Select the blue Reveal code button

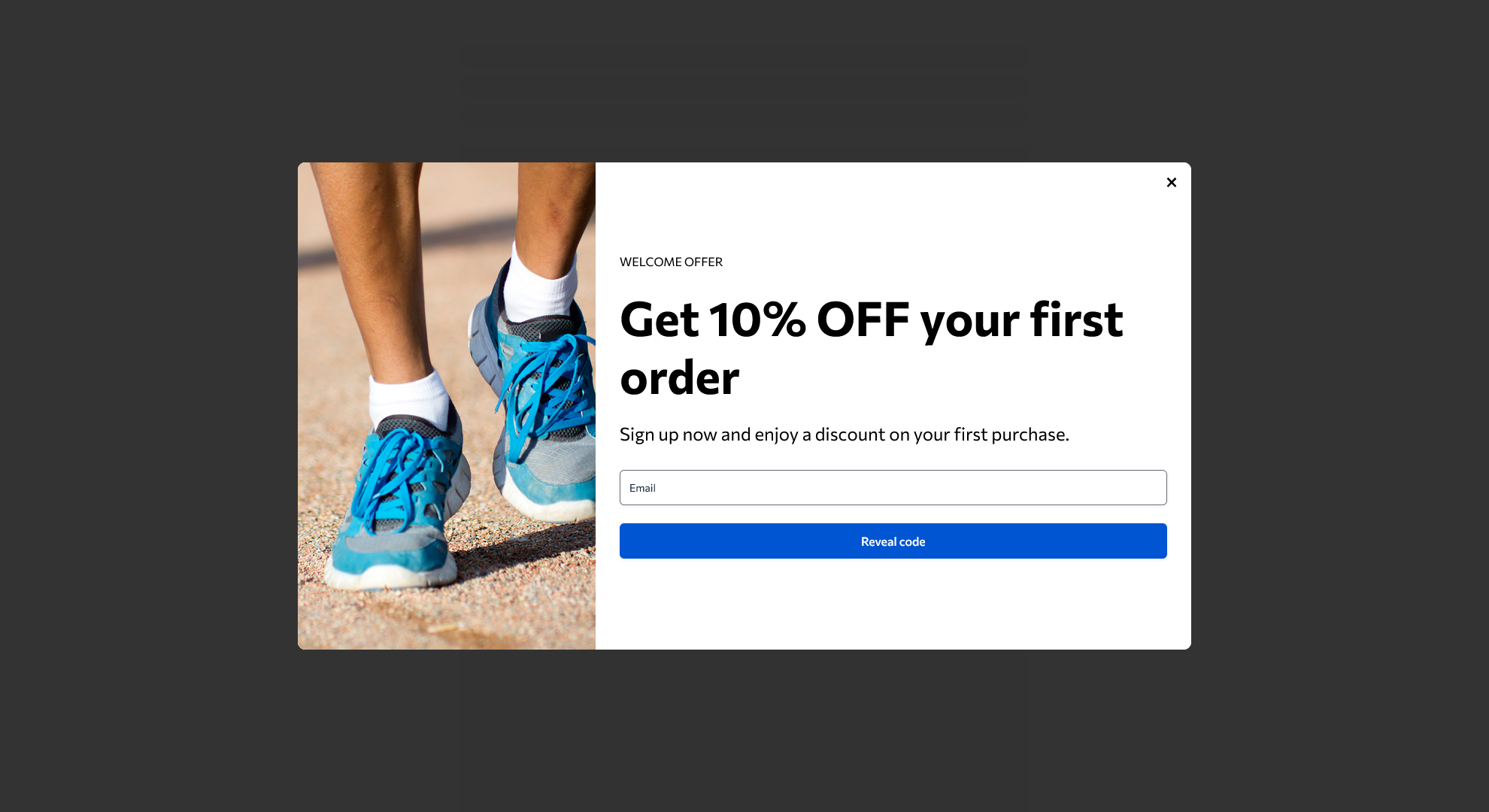[x=893, y=541]
